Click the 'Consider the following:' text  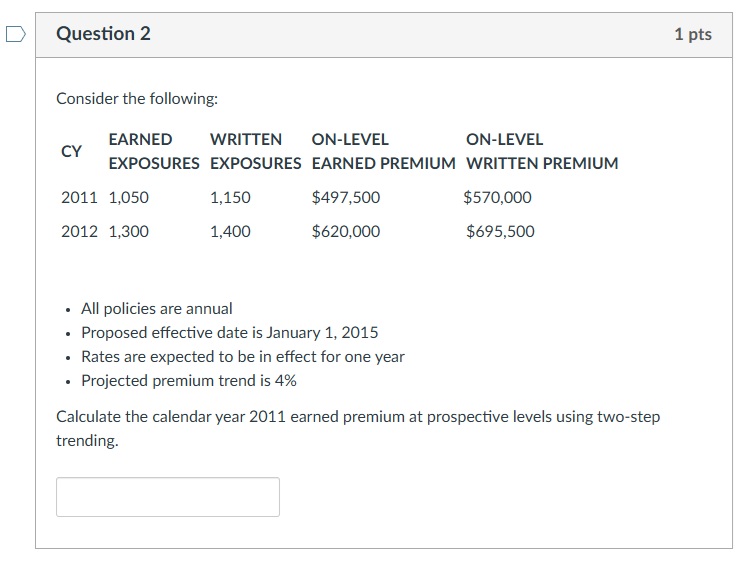pyautogui.click(x=137, y=99)
